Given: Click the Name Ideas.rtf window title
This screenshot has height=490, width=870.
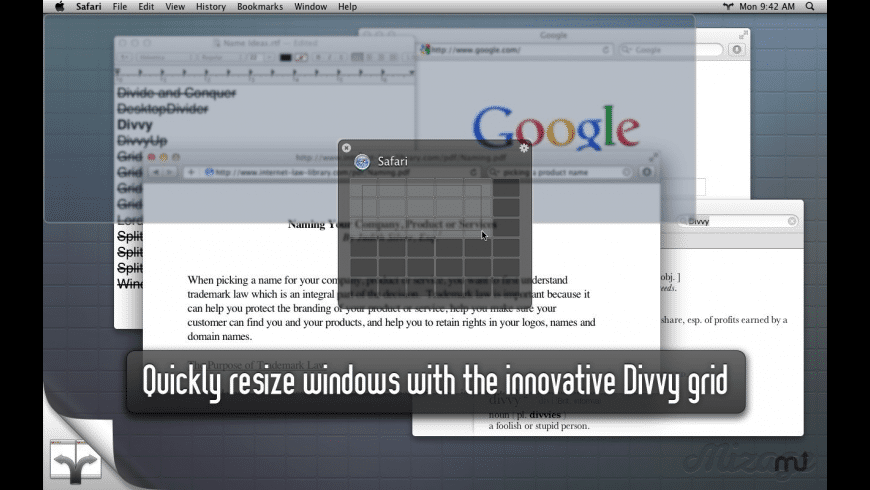Looking at the screenshot, I should 265,43.
